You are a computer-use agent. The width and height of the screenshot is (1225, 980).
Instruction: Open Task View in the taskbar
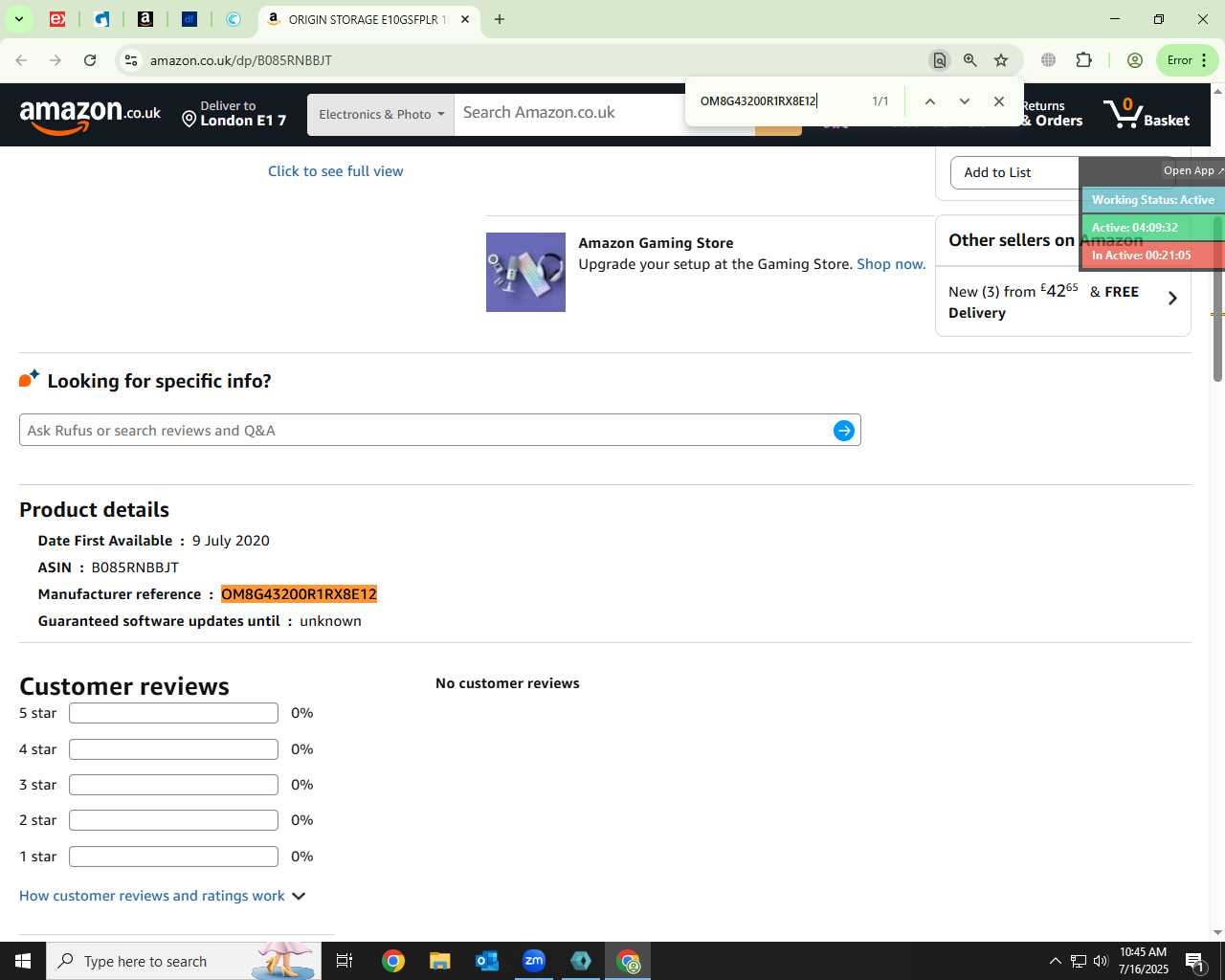[345, 961]
